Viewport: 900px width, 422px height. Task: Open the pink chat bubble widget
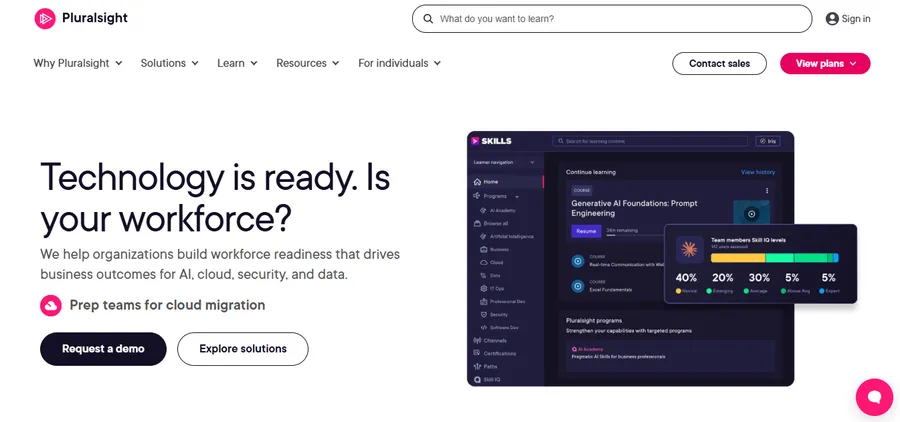[x=874, y=397]
